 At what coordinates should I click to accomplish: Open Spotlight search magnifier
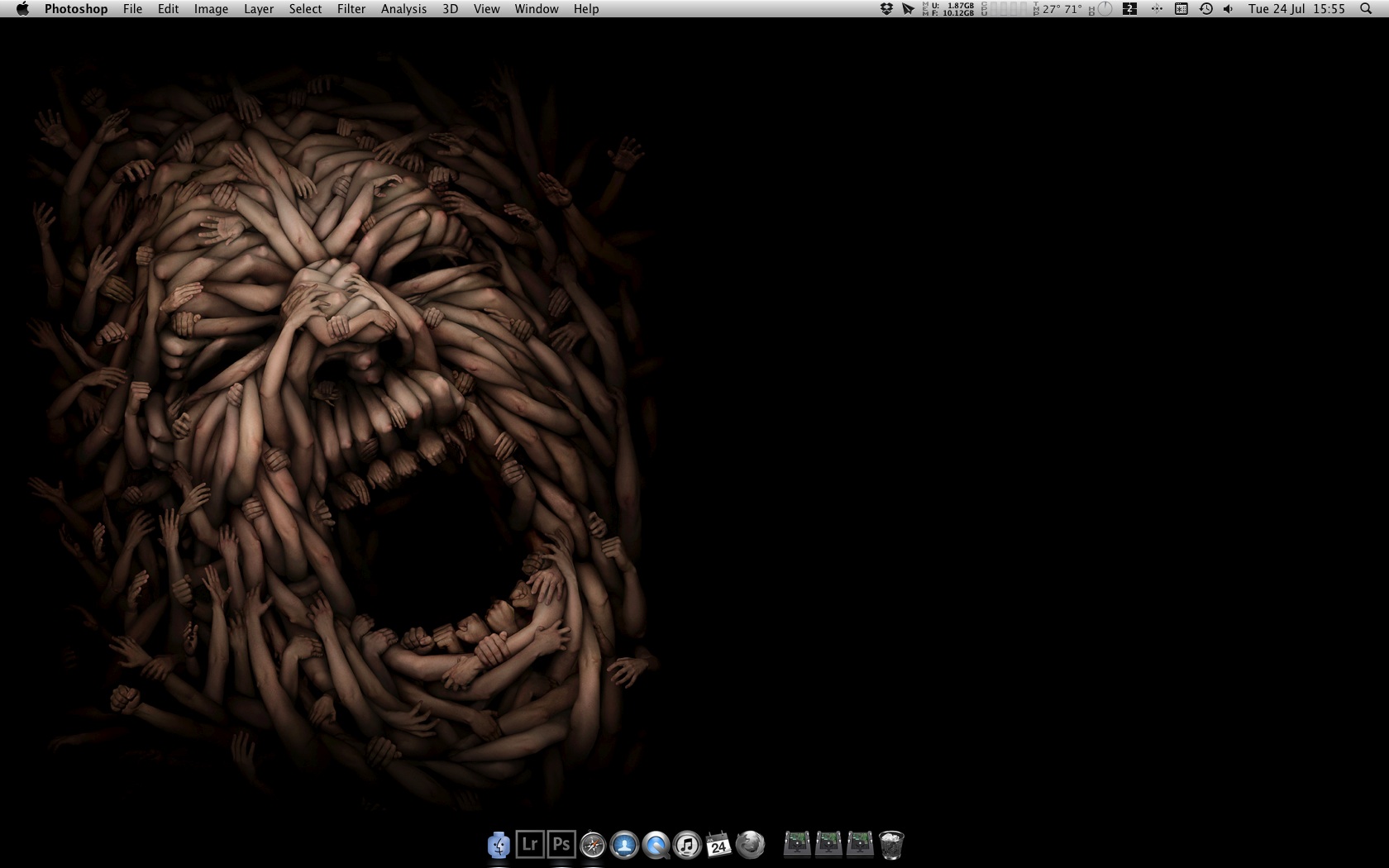(x=1366, y=9)
